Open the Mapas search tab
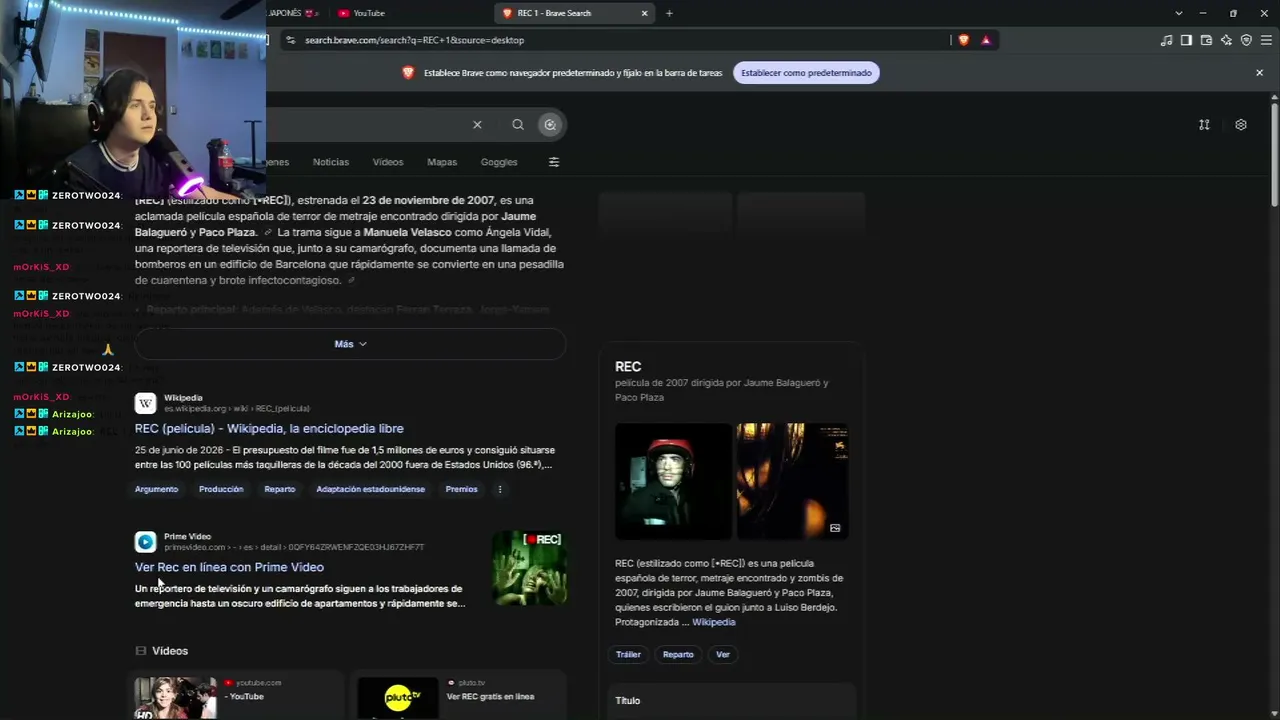 [x=442, y=162]
